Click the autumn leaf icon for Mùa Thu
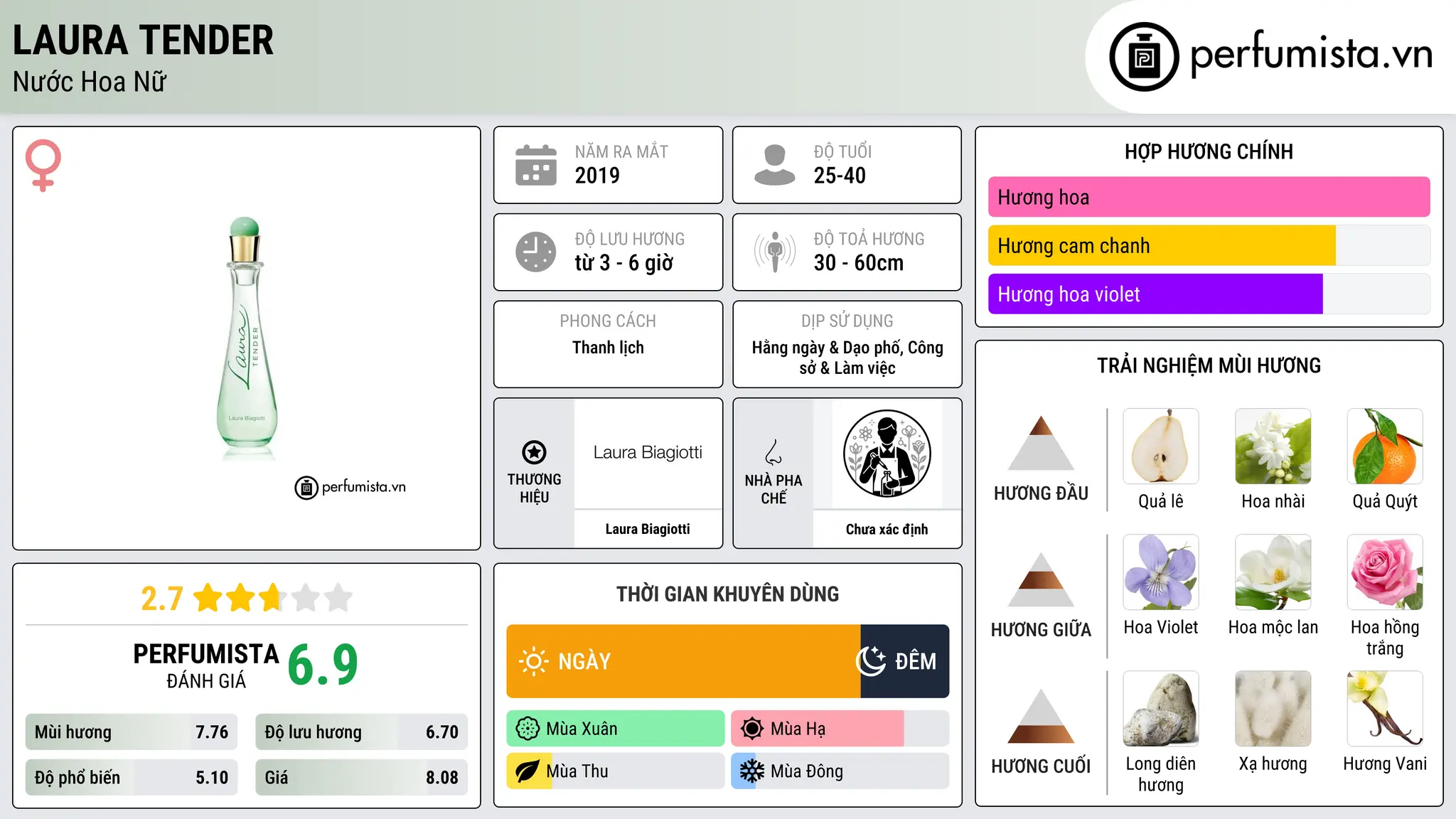Image resolution: width=1456 pixels, height=819 pixels. 528,771
